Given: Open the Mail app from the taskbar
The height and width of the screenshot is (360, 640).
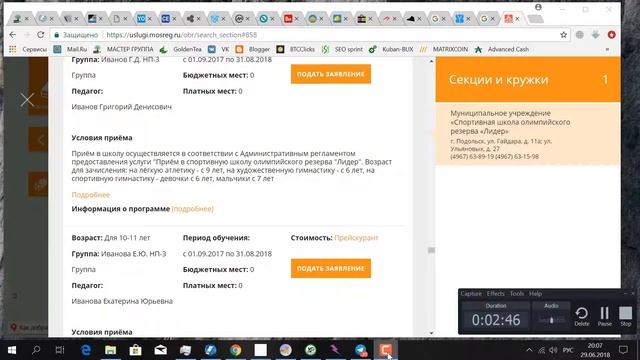Looking at the screenshot, I should pos(160,350).
